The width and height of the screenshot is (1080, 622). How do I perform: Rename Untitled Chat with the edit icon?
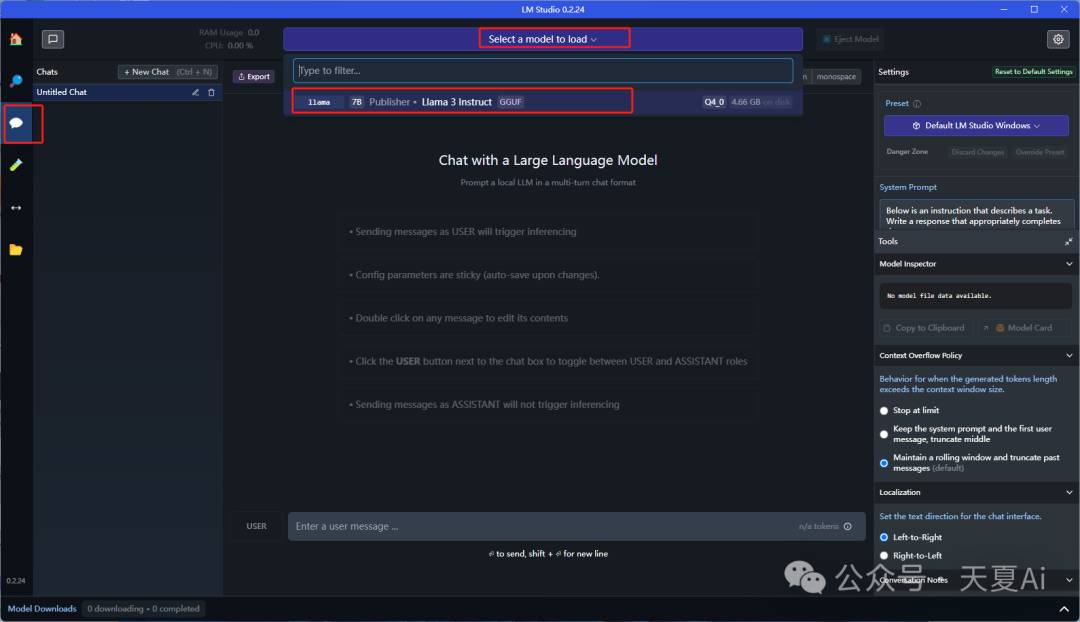196,92
